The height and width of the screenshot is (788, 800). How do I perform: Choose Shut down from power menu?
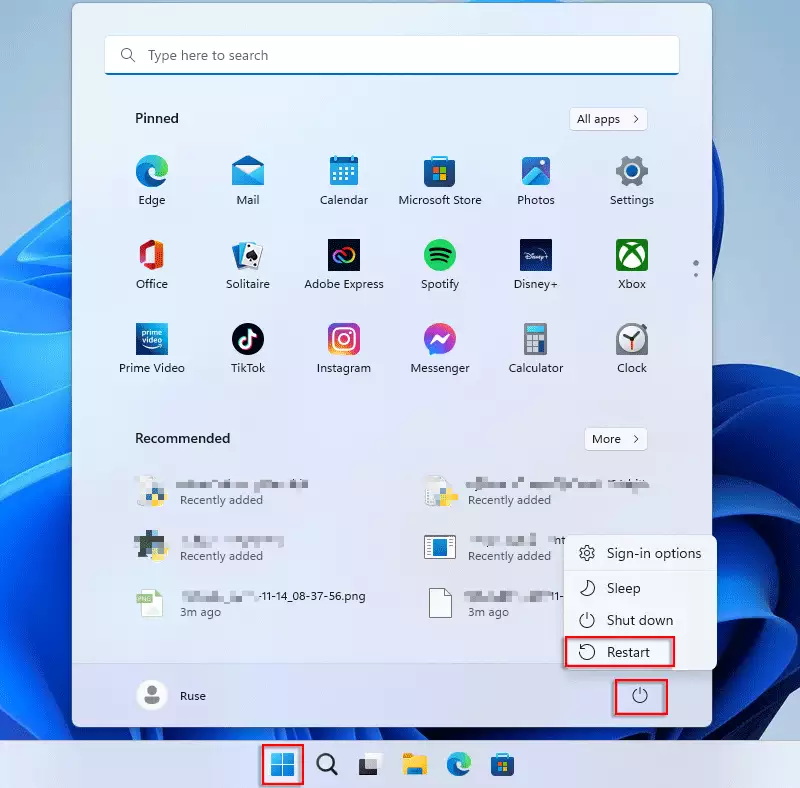click(638, 620)
